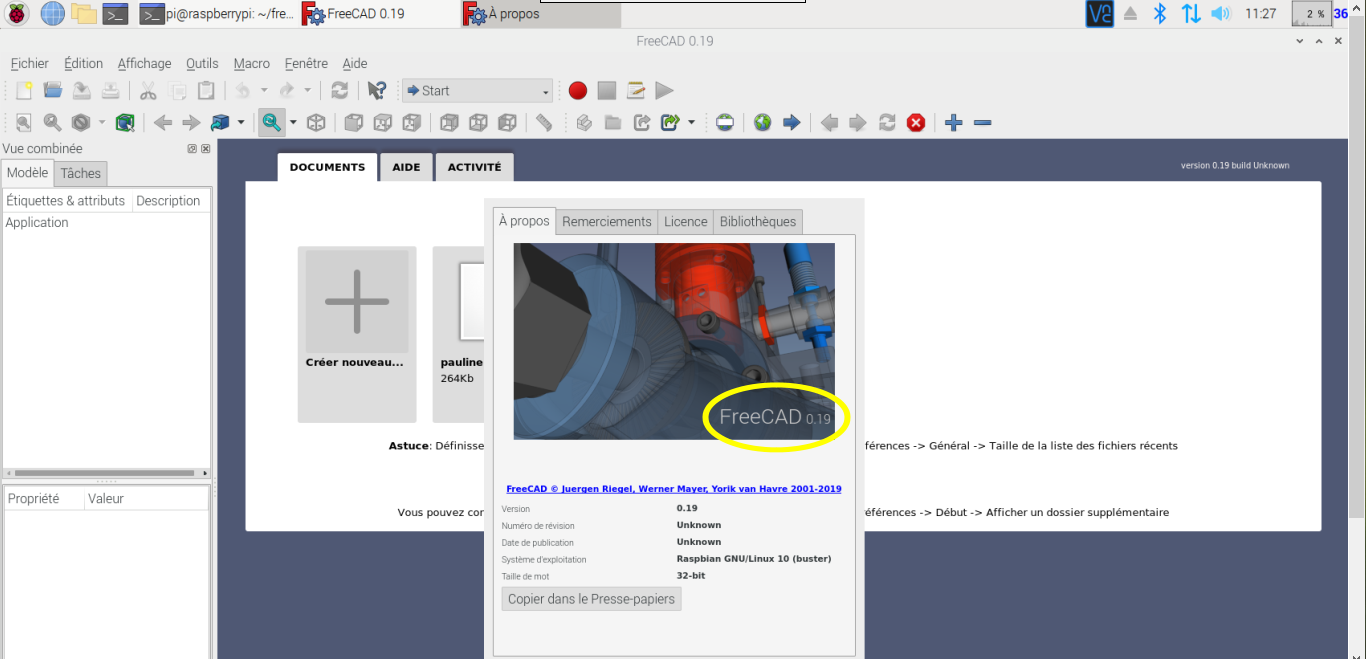
Task: Click the Sync view tree actions icon
Action: pyautogui.click(x=271, y=123)
